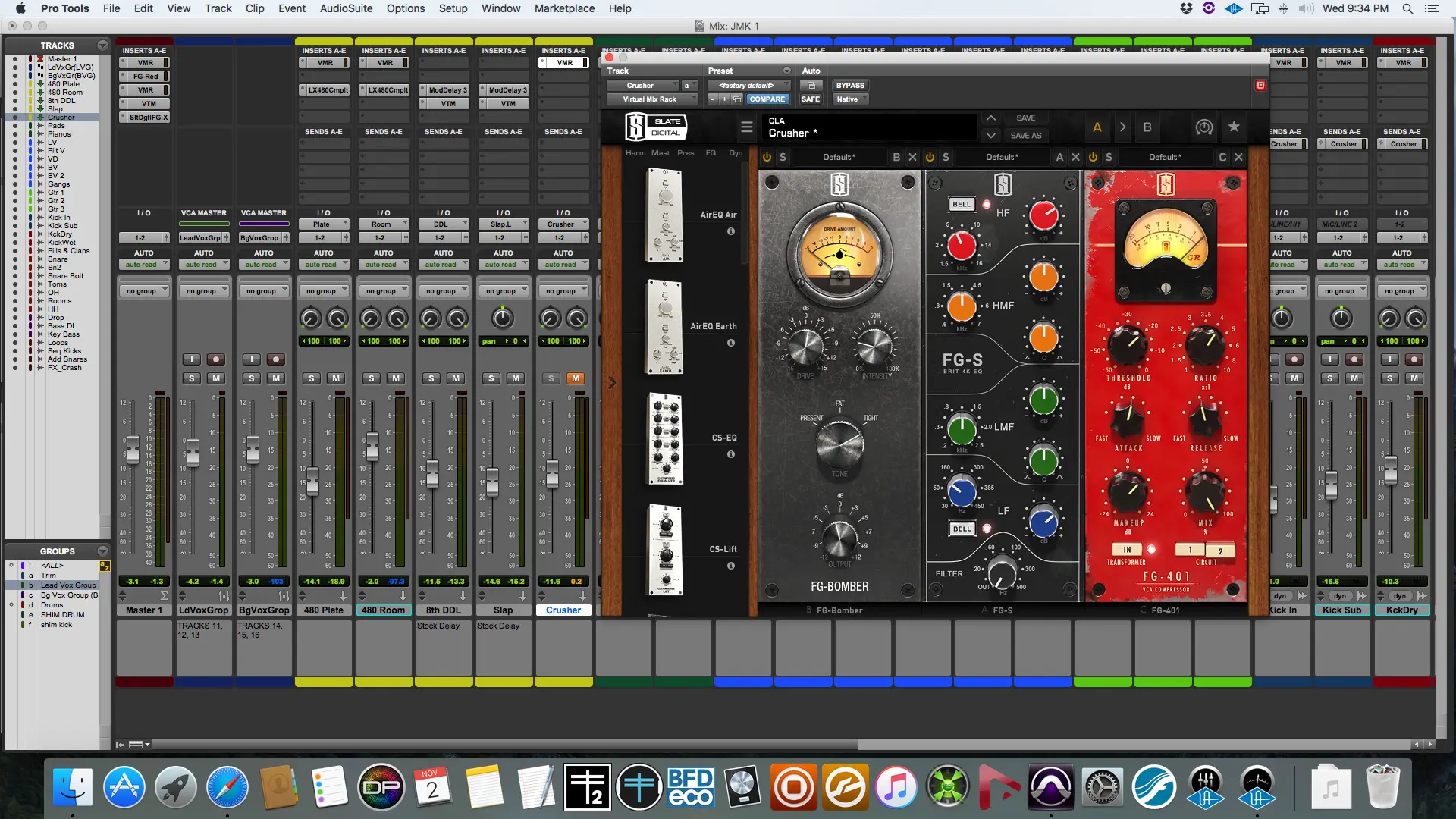Solo the 480 Plate track
Image resolution: width=1456 pixels, height=819 pixels.
point(311,378)
